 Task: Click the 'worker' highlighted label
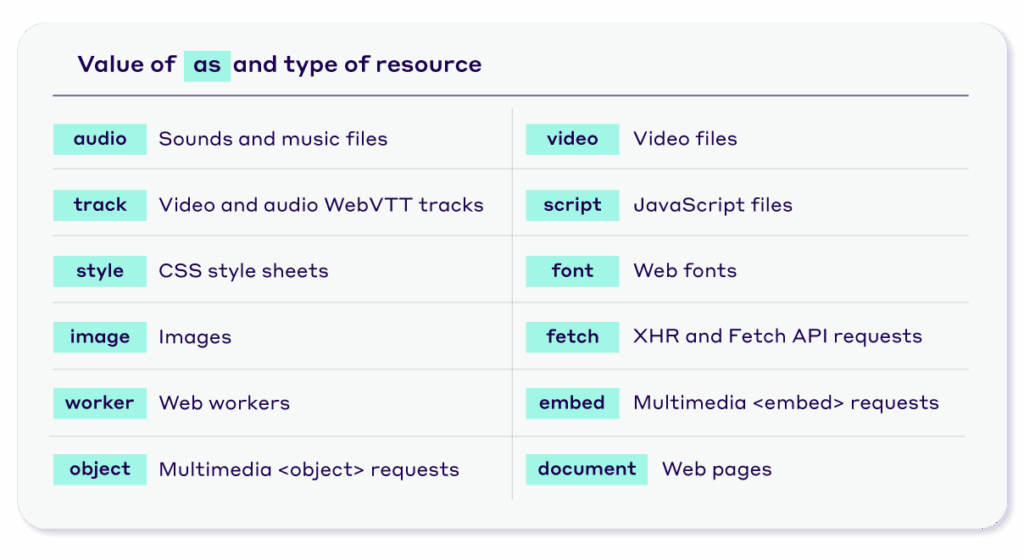pyautogui.click(x=100, y=403)
